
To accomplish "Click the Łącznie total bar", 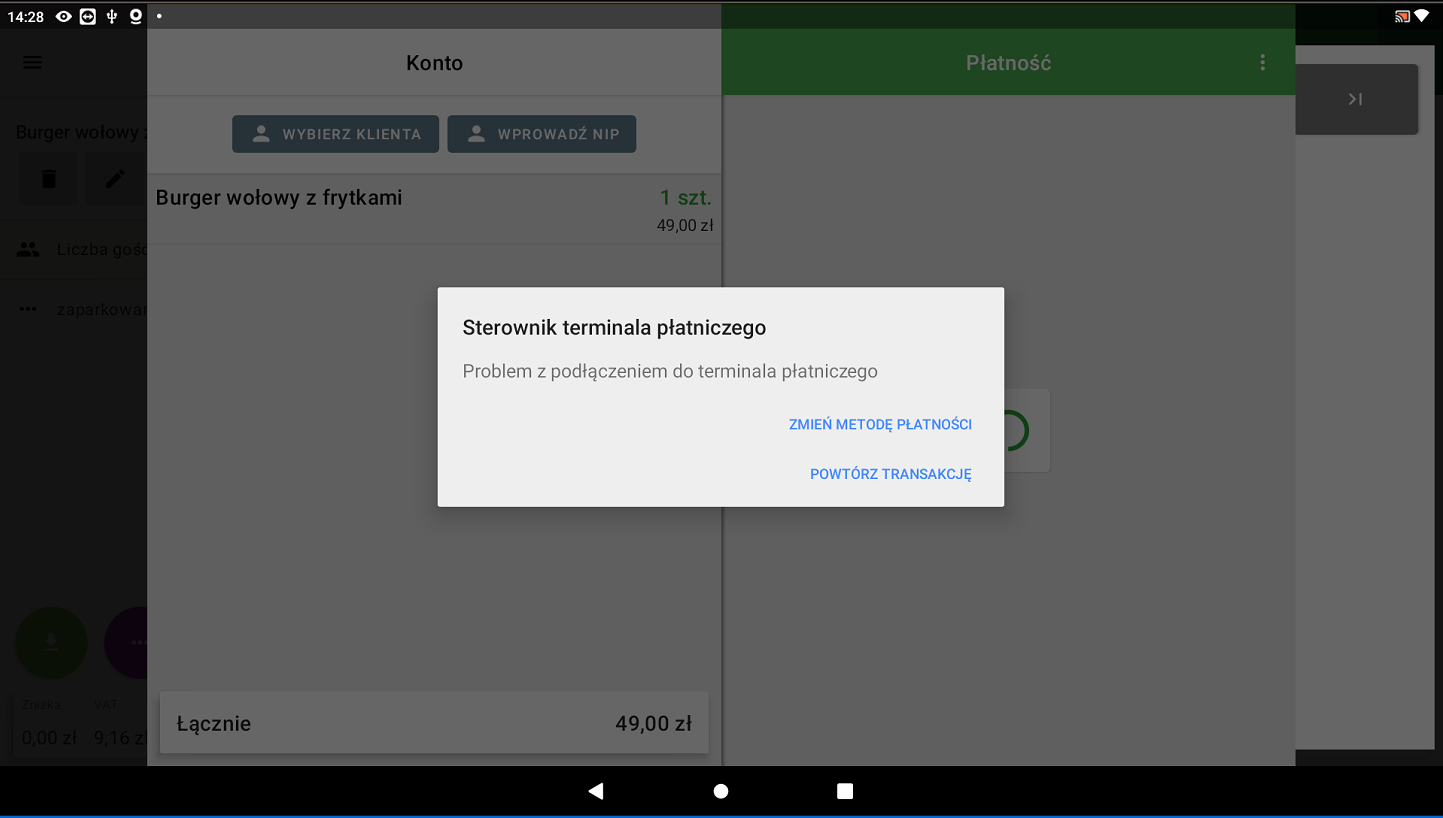I will tap(434, 723).
